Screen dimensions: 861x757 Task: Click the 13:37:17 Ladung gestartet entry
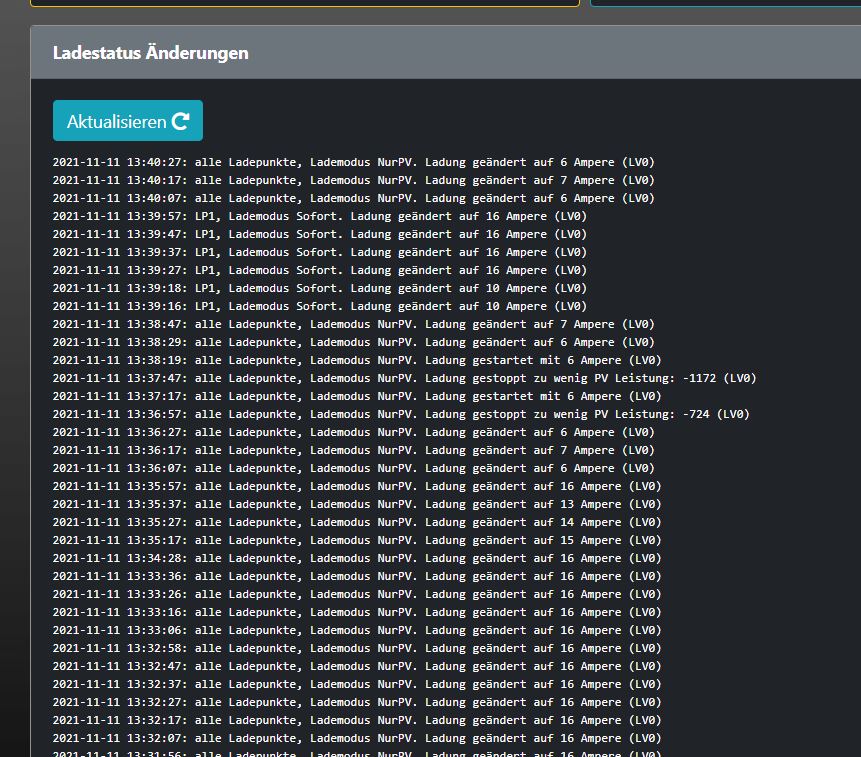356,396
